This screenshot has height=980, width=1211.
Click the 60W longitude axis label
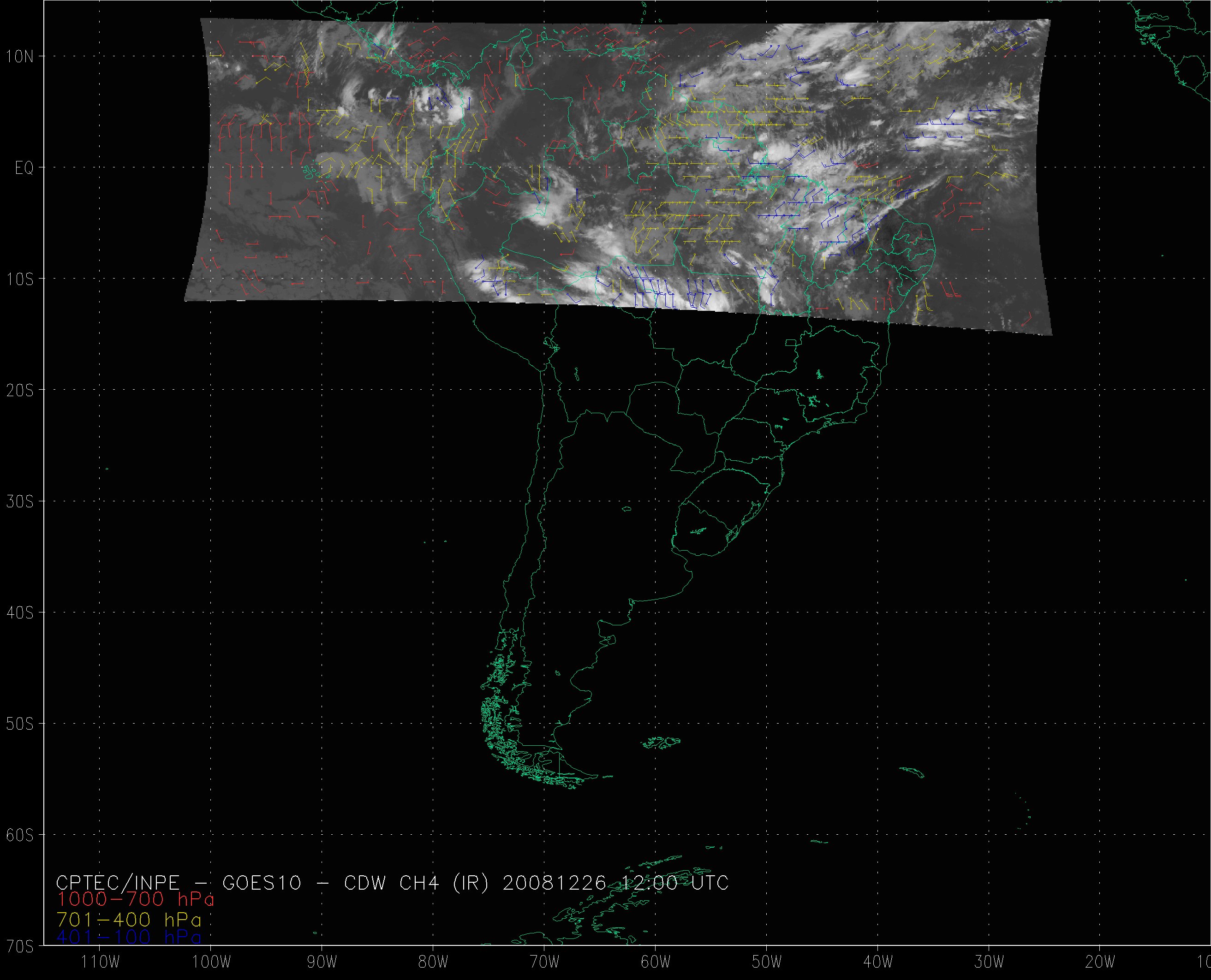(656, 962)
